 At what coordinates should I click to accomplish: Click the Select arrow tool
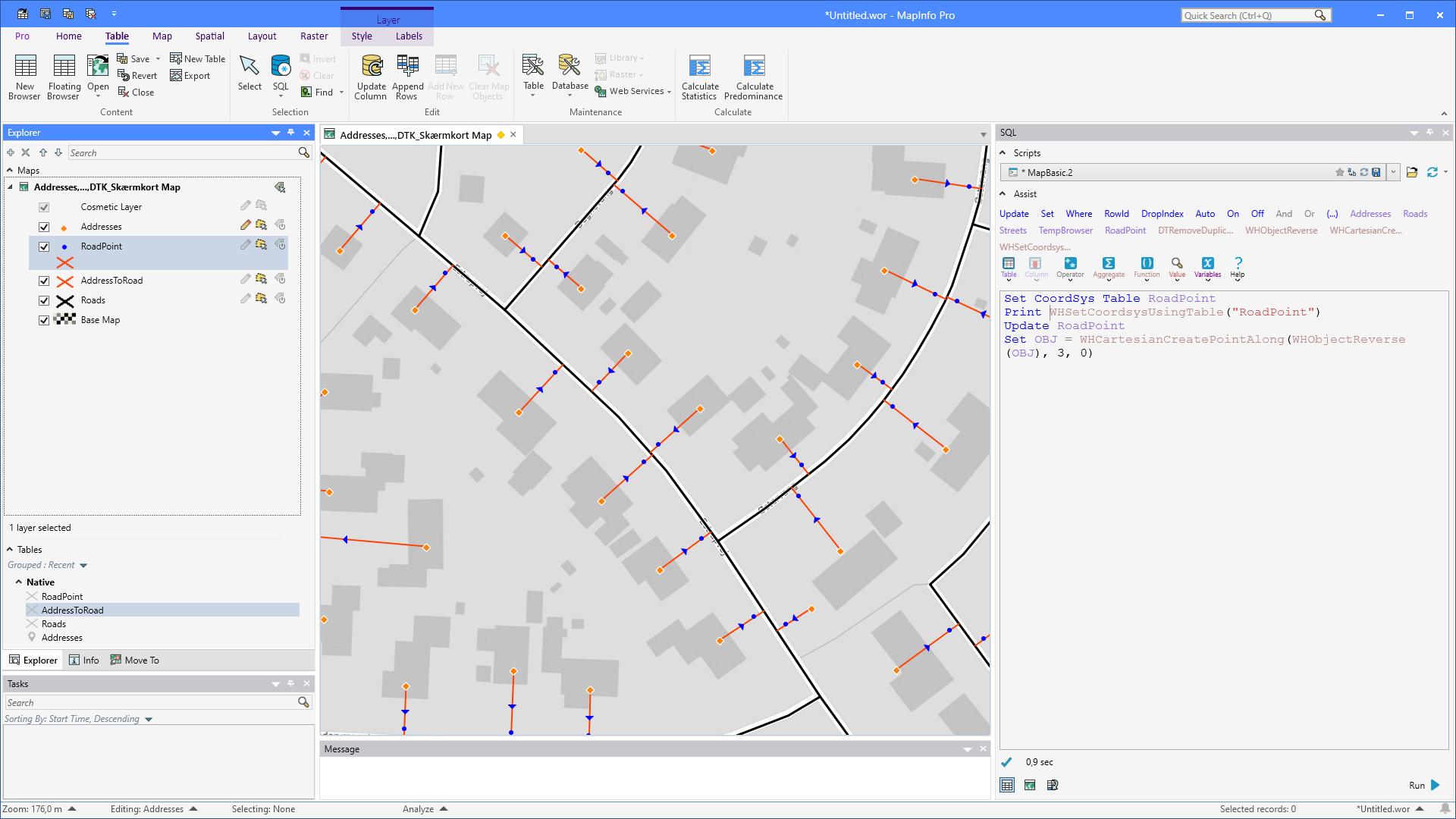pyautogui.click(x=249, y=73)
